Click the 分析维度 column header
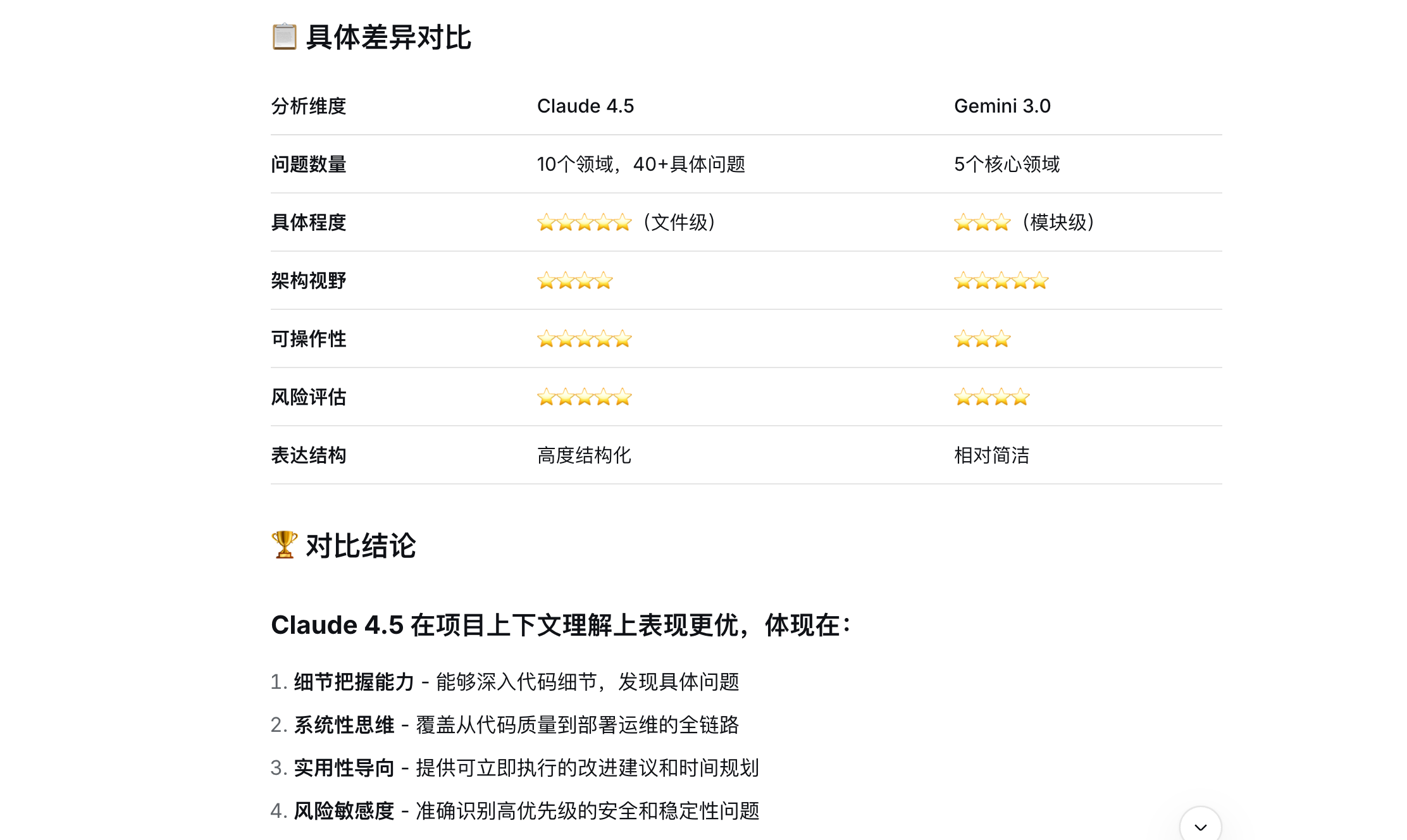Image resolution: width=1407 pixels, height=840 pixels. pyautogui.click(x=309, y=106)
